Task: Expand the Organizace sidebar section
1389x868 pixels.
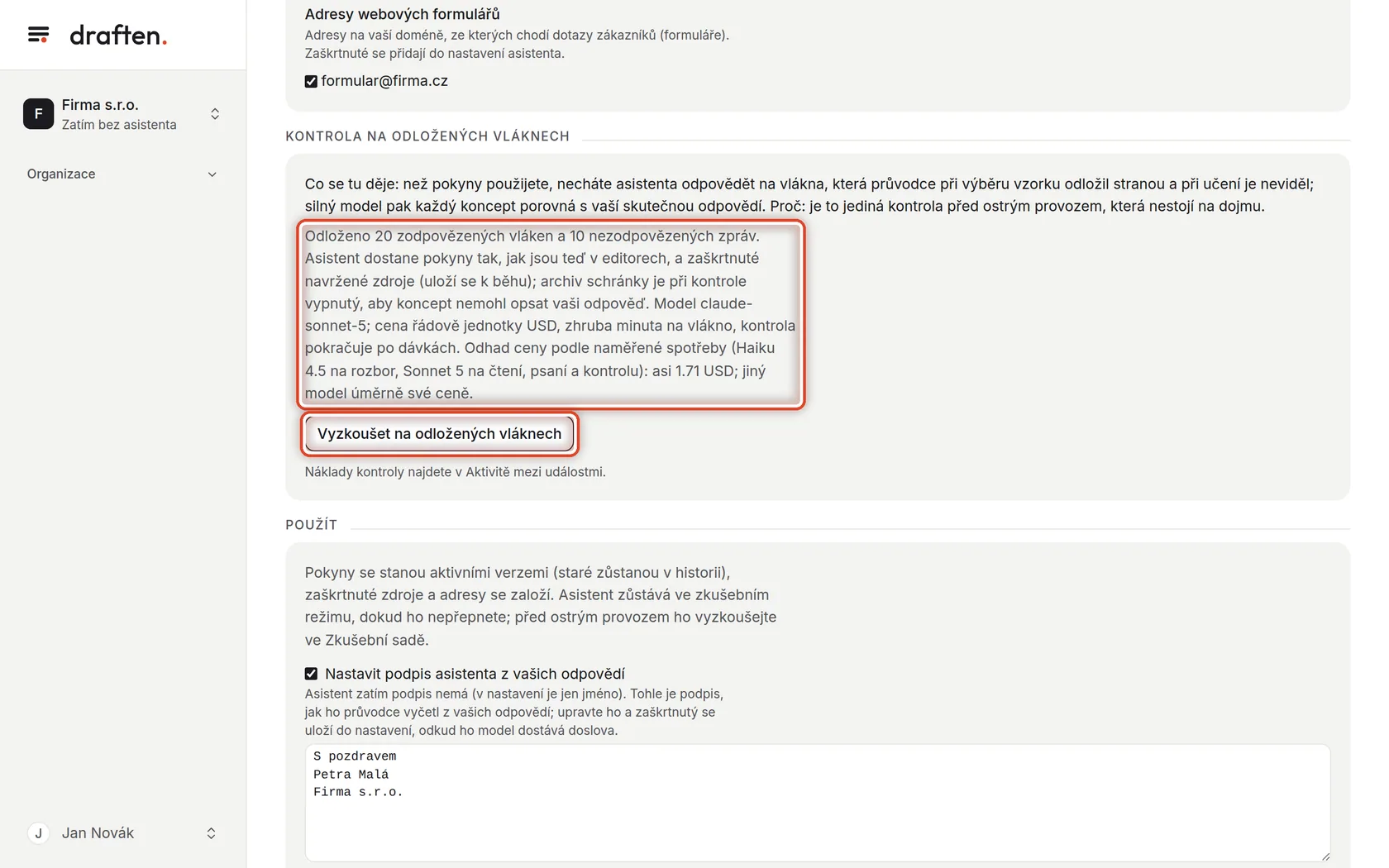Action: pyautogui.click(x=212, y=174)
